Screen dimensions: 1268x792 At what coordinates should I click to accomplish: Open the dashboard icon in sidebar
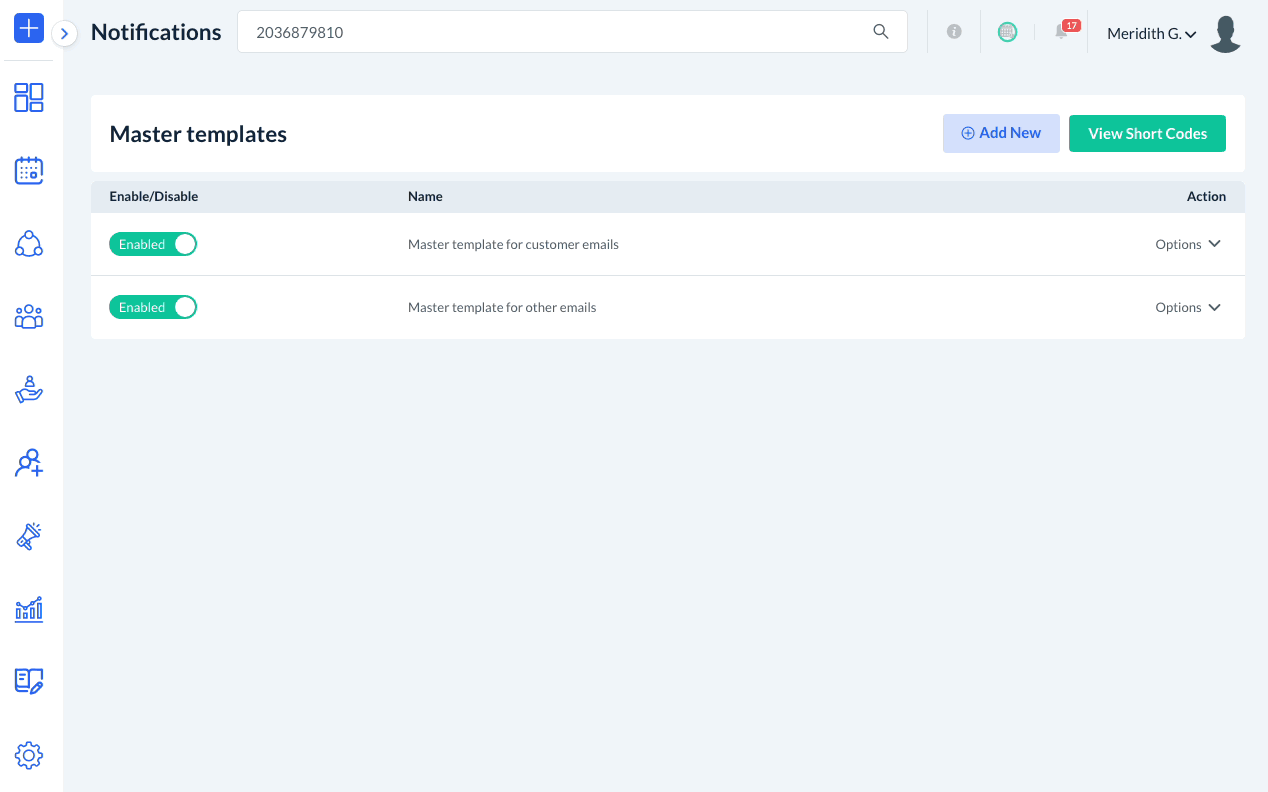[x=29, y=97]
